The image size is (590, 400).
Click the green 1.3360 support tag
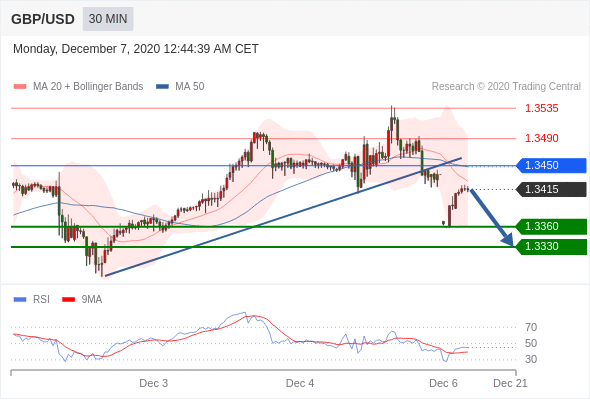tap(551, 227)
